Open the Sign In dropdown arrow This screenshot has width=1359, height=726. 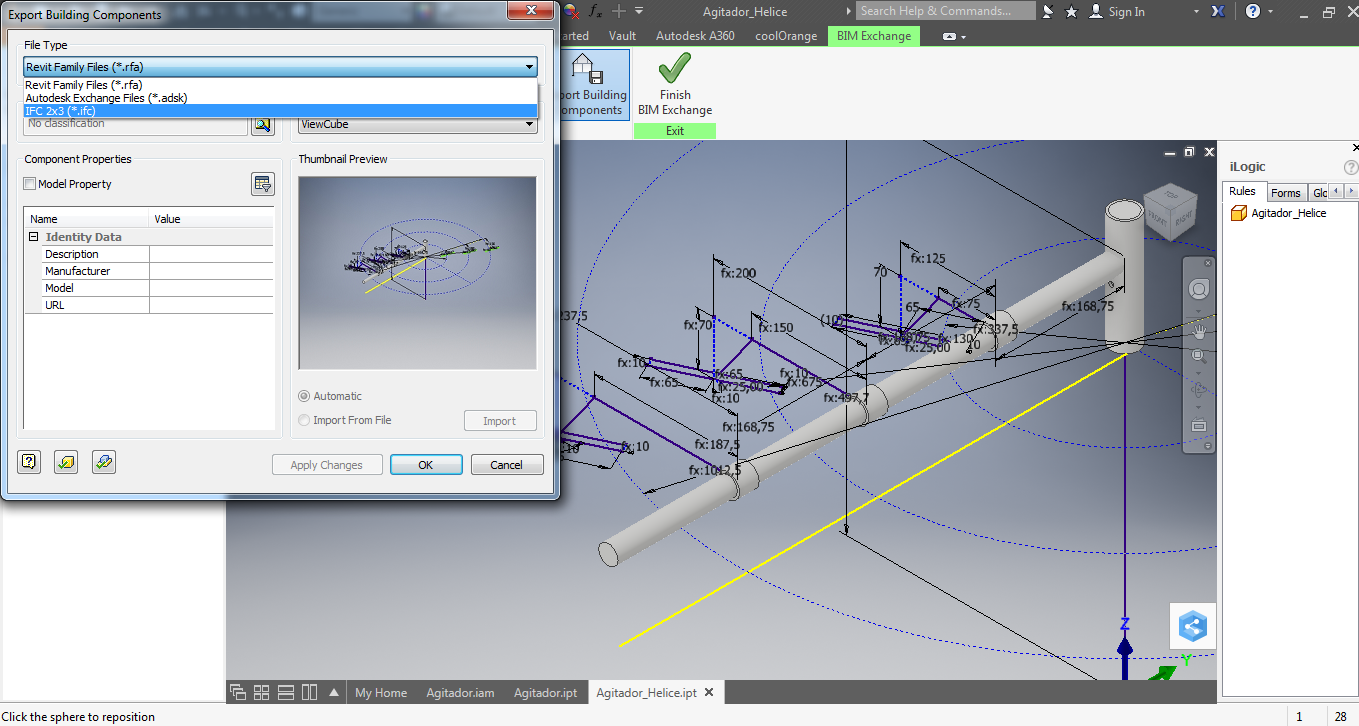1198,12
